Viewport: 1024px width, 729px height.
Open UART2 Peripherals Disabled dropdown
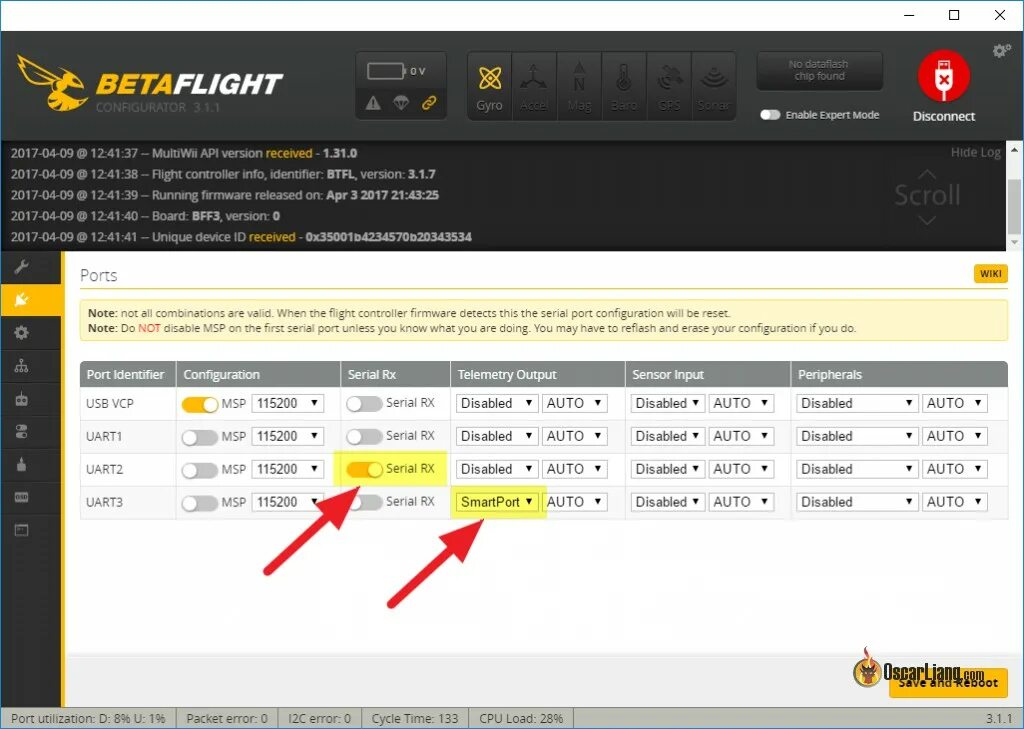856,469
